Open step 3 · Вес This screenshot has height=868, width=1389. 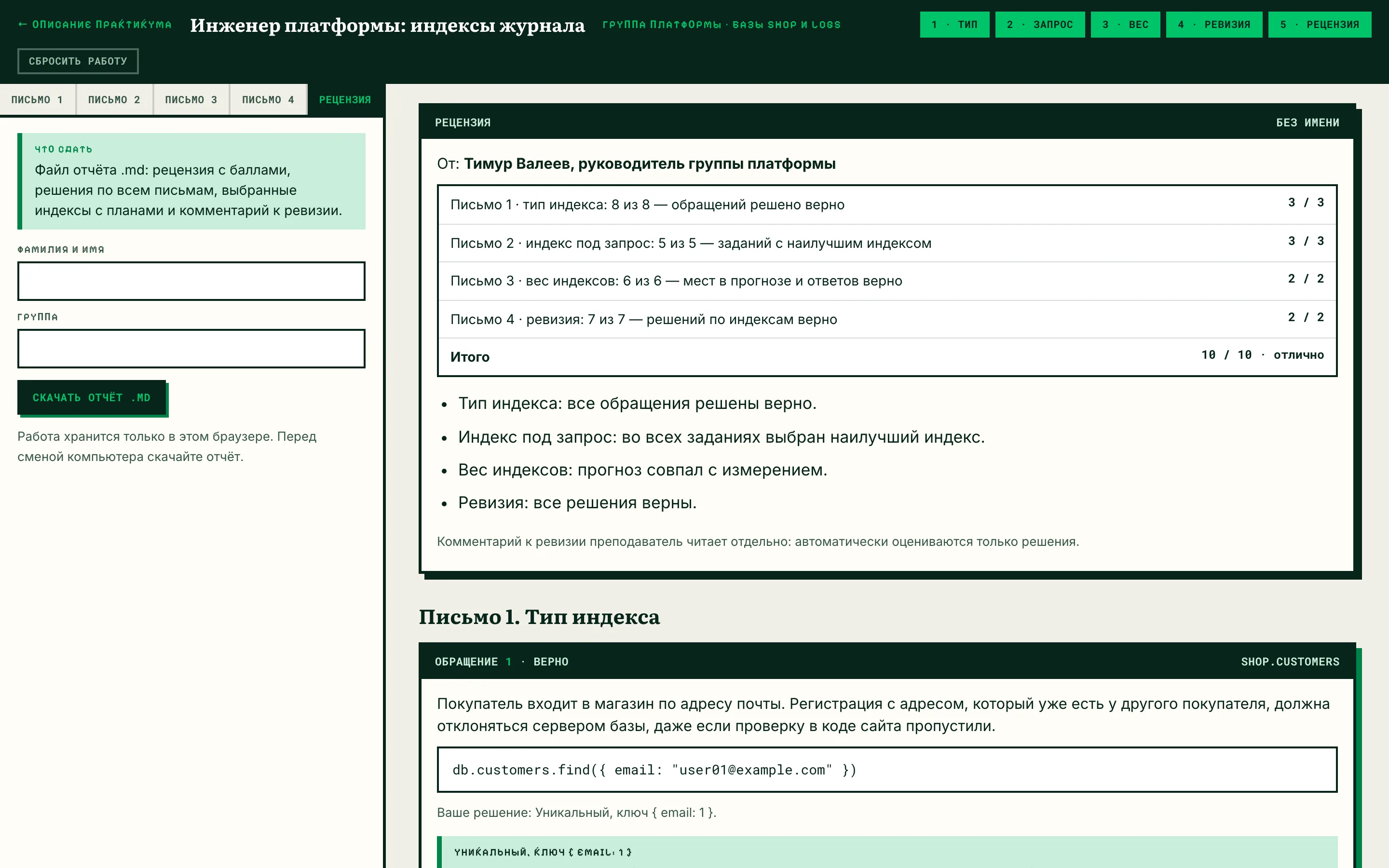point(1125,25)
